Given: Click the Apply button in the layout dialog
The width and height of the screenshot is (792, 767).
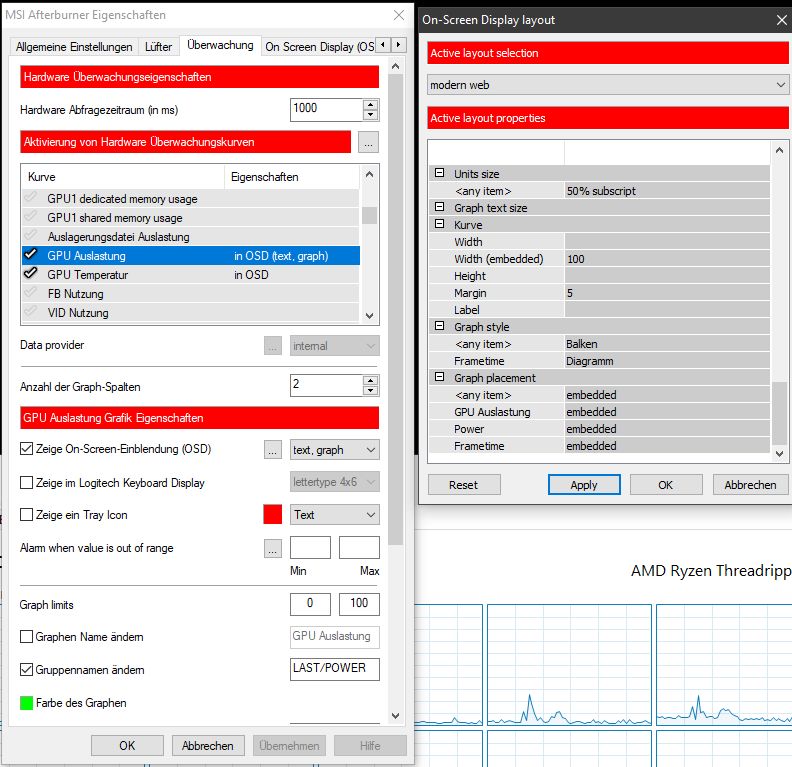Looking at the screenshot, I should point(584,485).
